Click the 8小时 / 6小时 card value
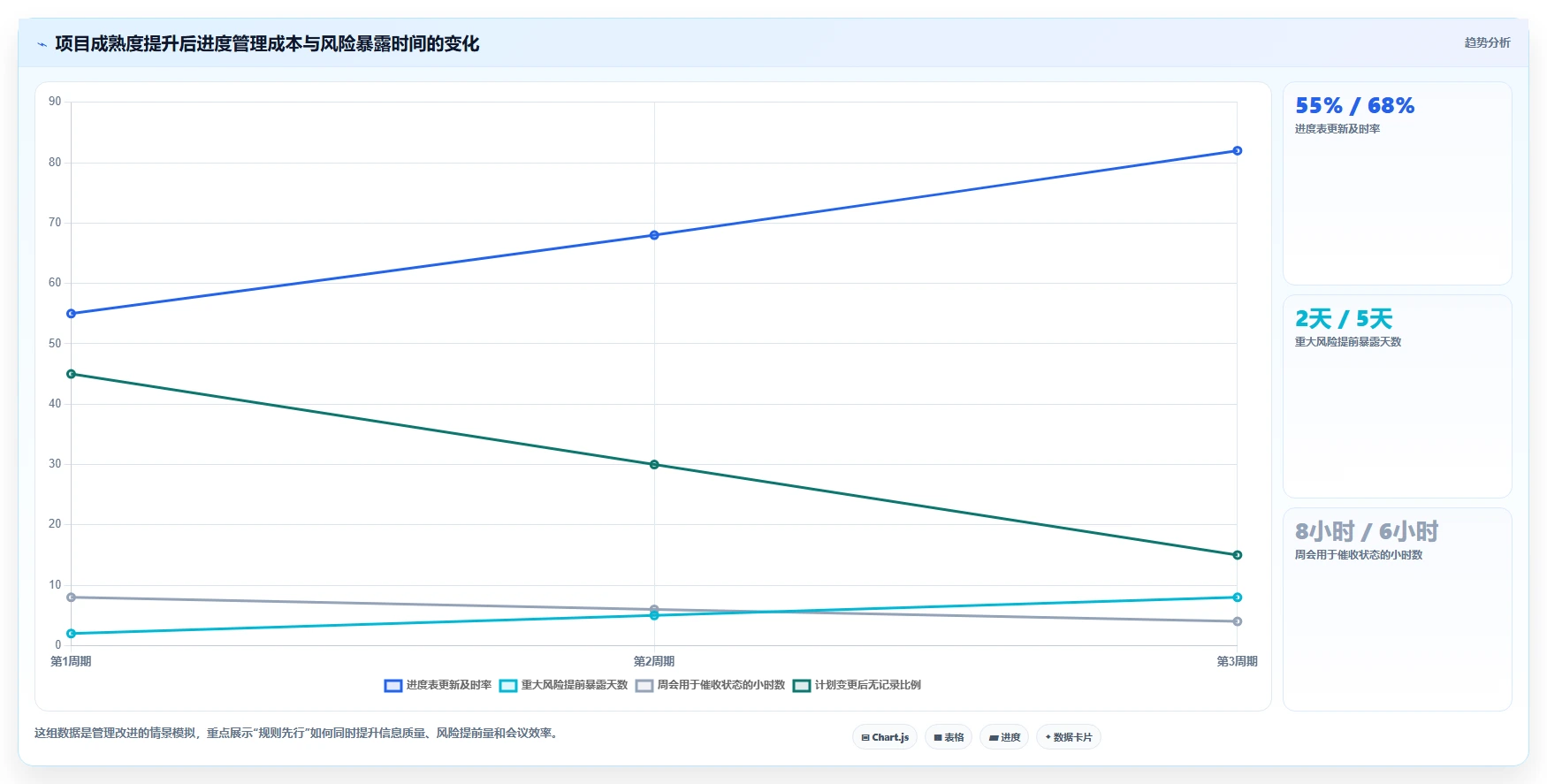Image resolution: width=1547 pixels, height=784 pixels. (x=1367, y=532)
